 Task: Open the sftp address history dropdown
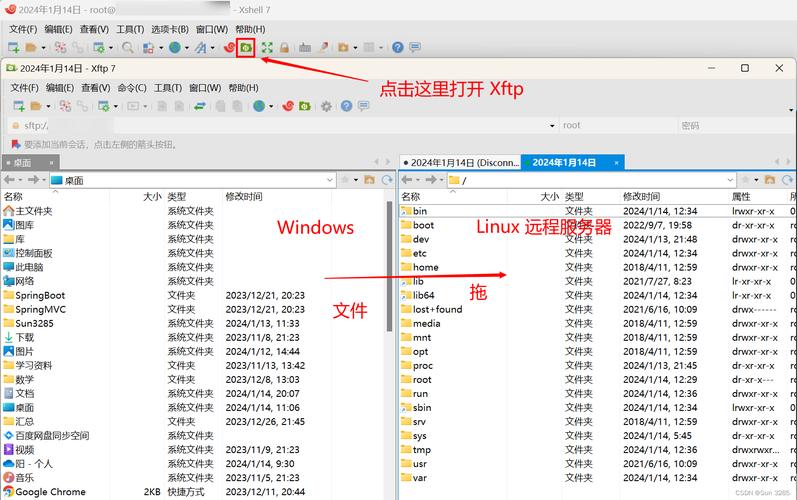pyautogui.click(x=552, y=126)
